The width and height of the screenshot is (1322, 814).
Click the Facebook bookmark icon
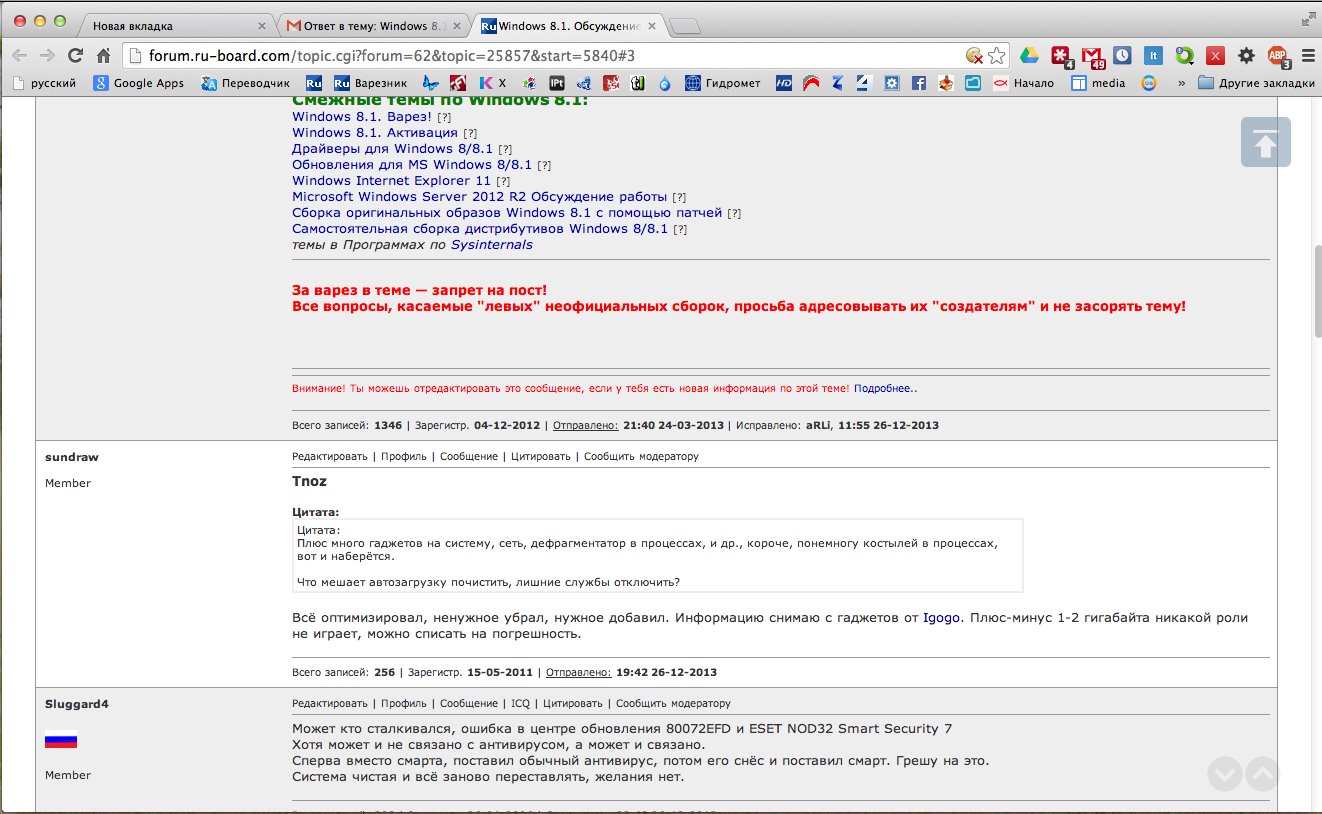[918, 83]
